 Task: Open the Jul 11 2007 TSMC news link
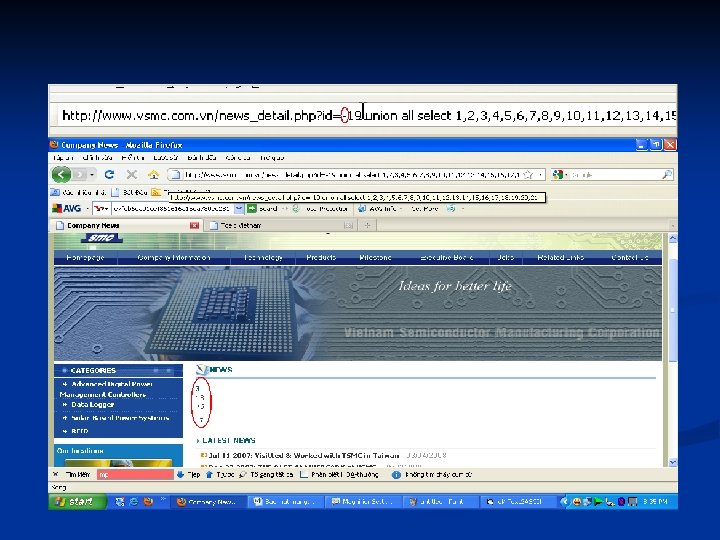click(304, 456)
